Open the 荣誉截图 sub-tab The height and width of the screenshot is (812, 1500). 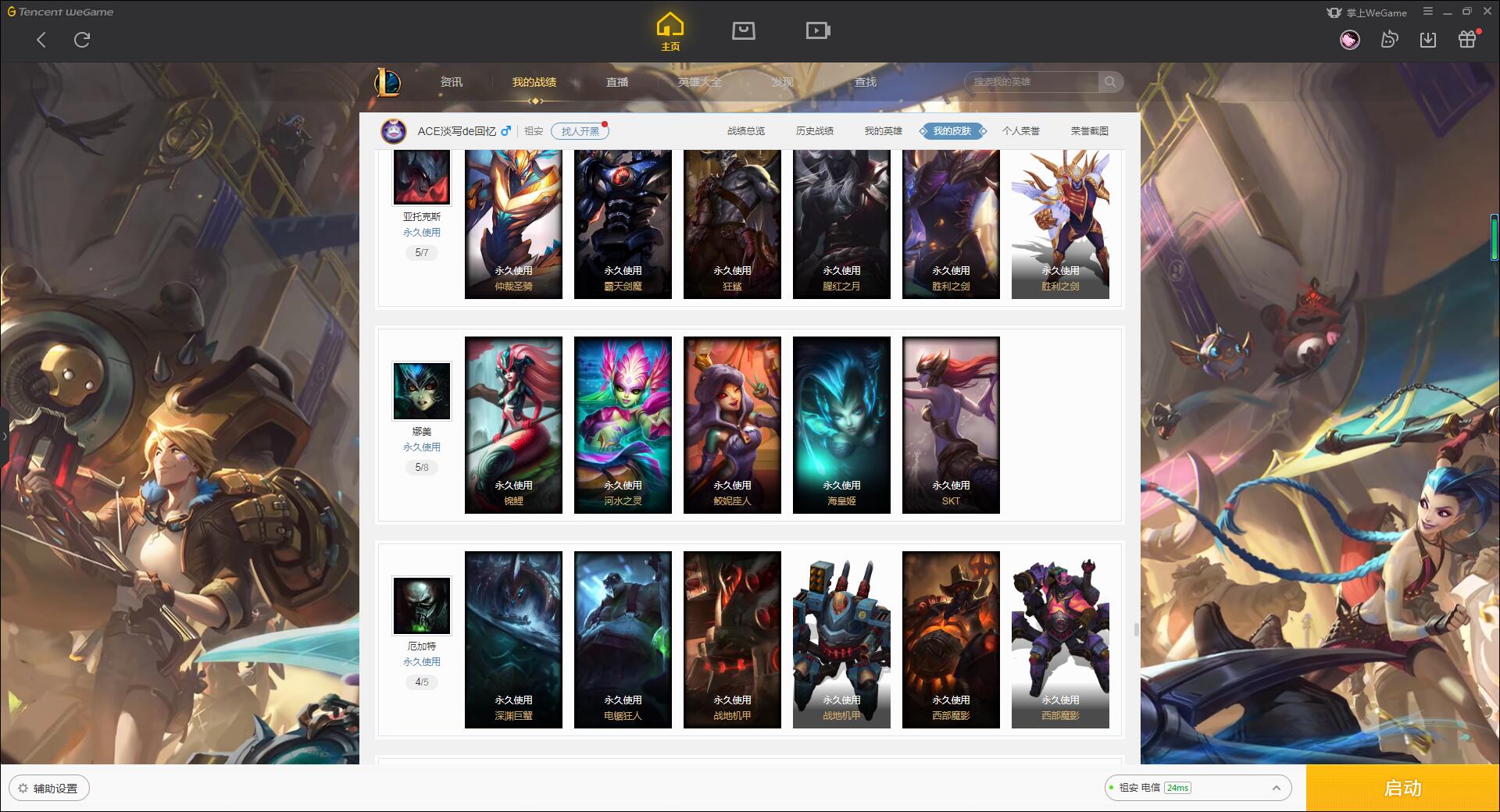pos(1090,131)
